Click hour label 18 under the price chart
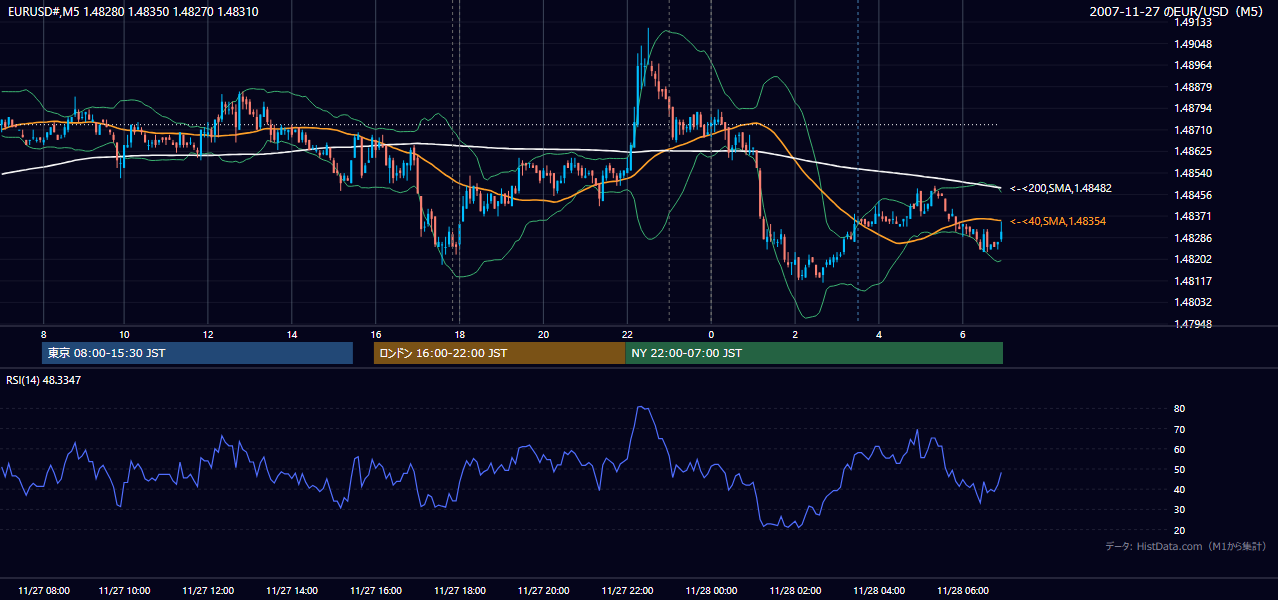 click(x=459, y=334)
